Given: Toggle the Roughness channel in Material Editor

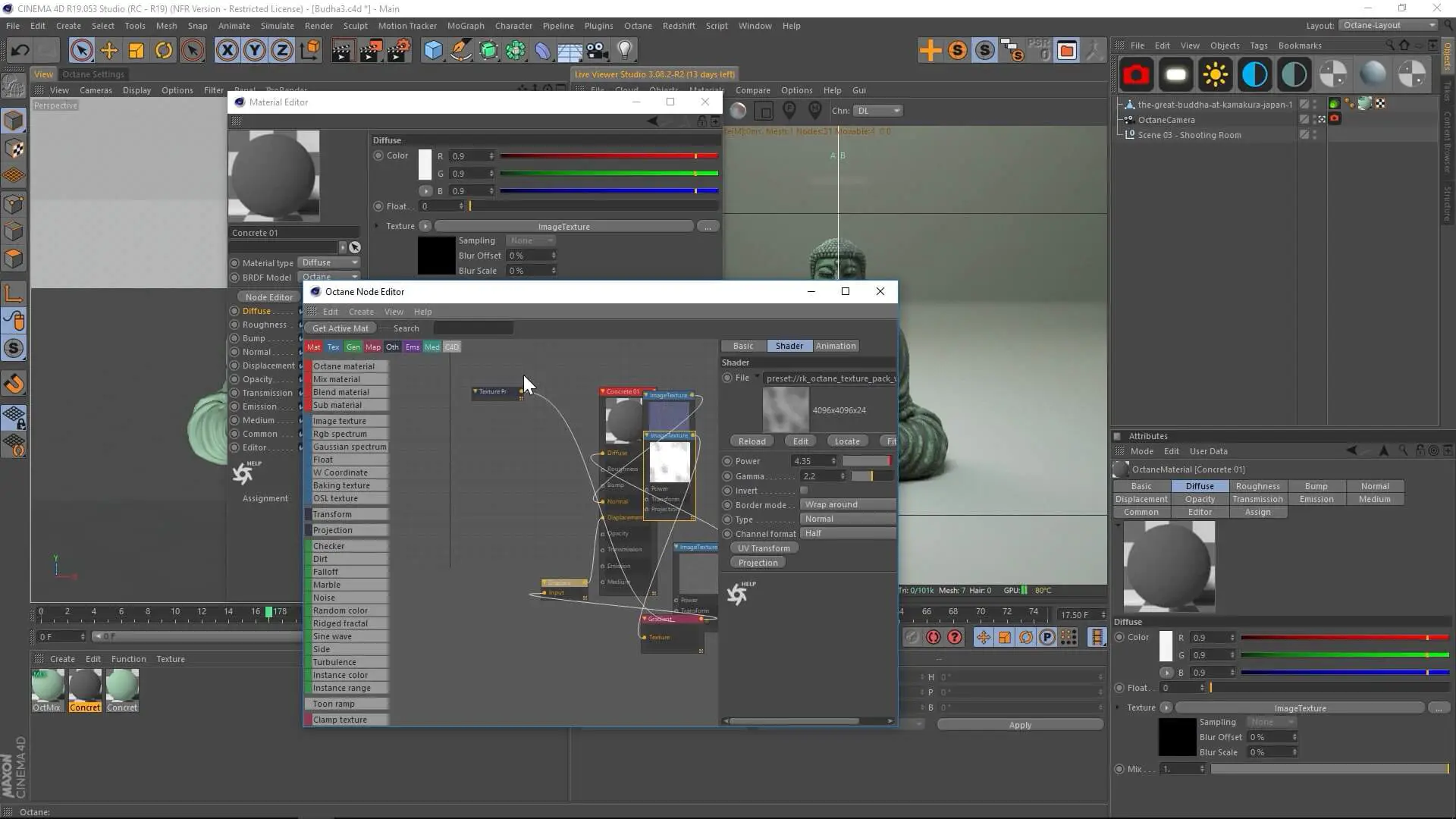Looking at the screenshot, I should coord(234,325).
